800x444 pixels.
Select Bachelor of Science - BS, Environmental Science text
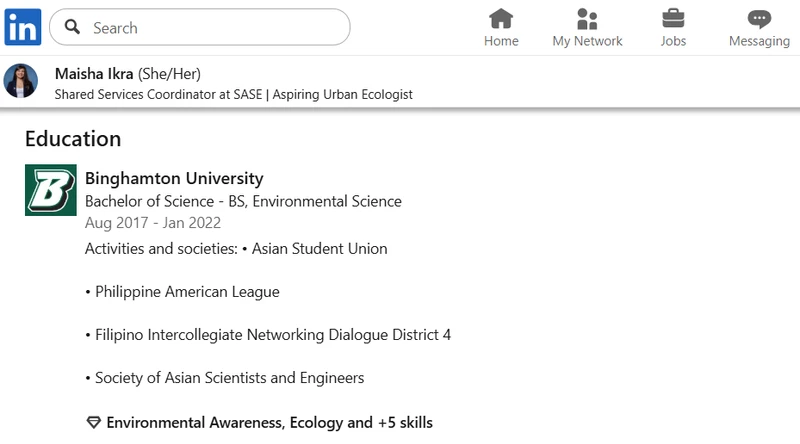point(243,201)
